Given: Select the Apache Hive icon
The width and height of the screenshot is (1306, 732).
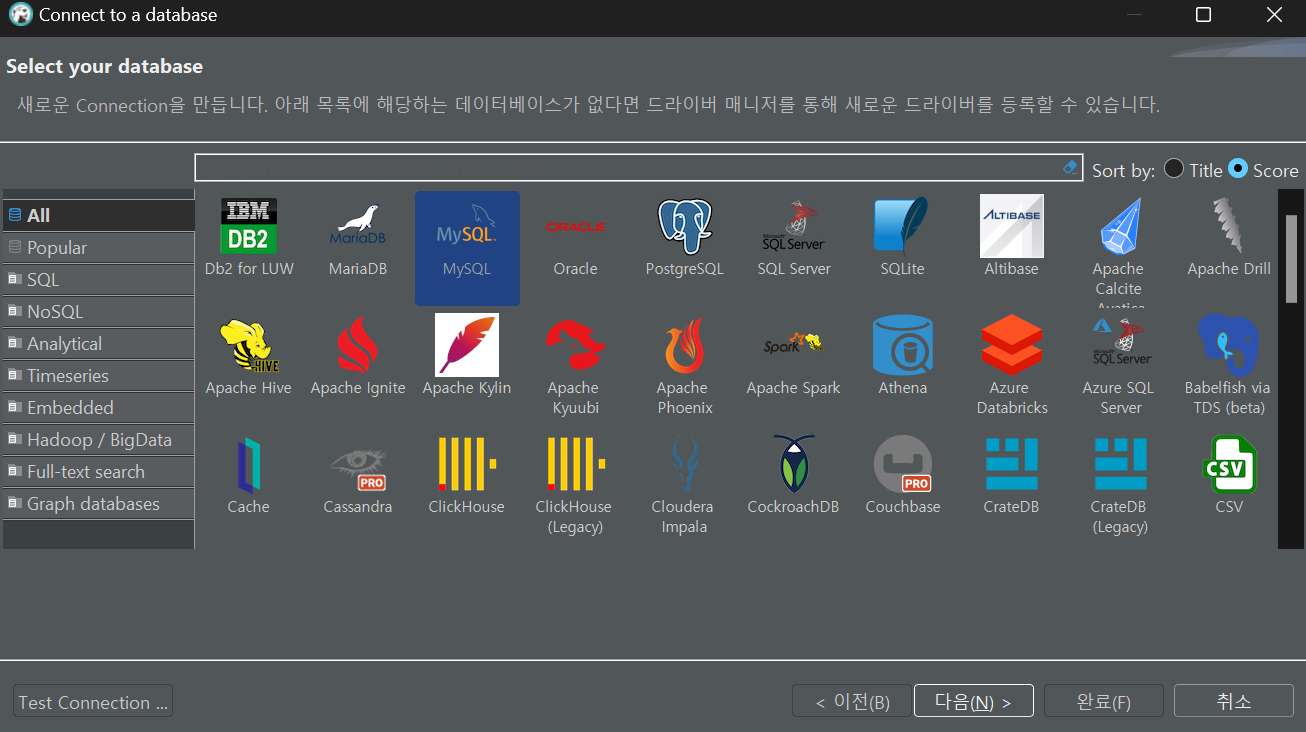Looking at the screenshot, I should tap(249, 345).
